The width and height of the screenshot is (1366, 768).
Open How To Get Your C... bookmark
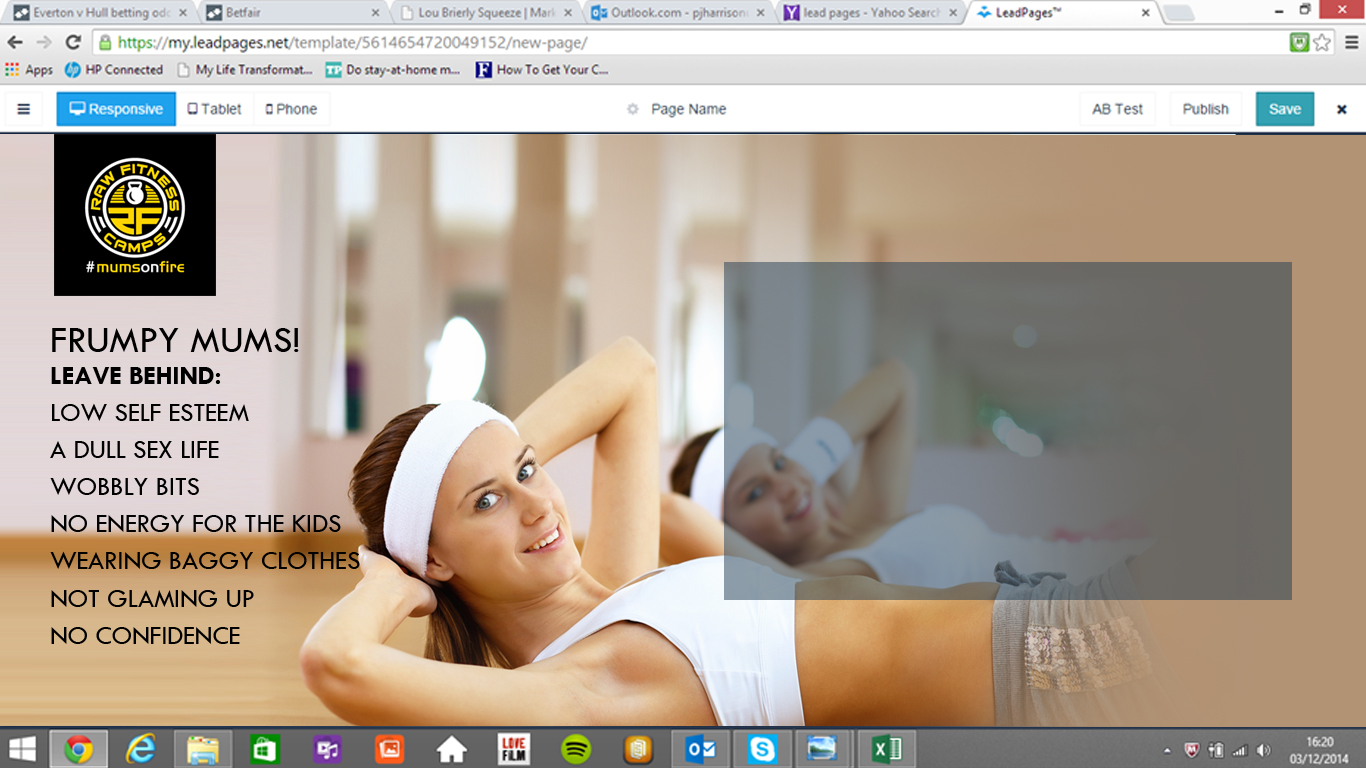click(542, 70)
